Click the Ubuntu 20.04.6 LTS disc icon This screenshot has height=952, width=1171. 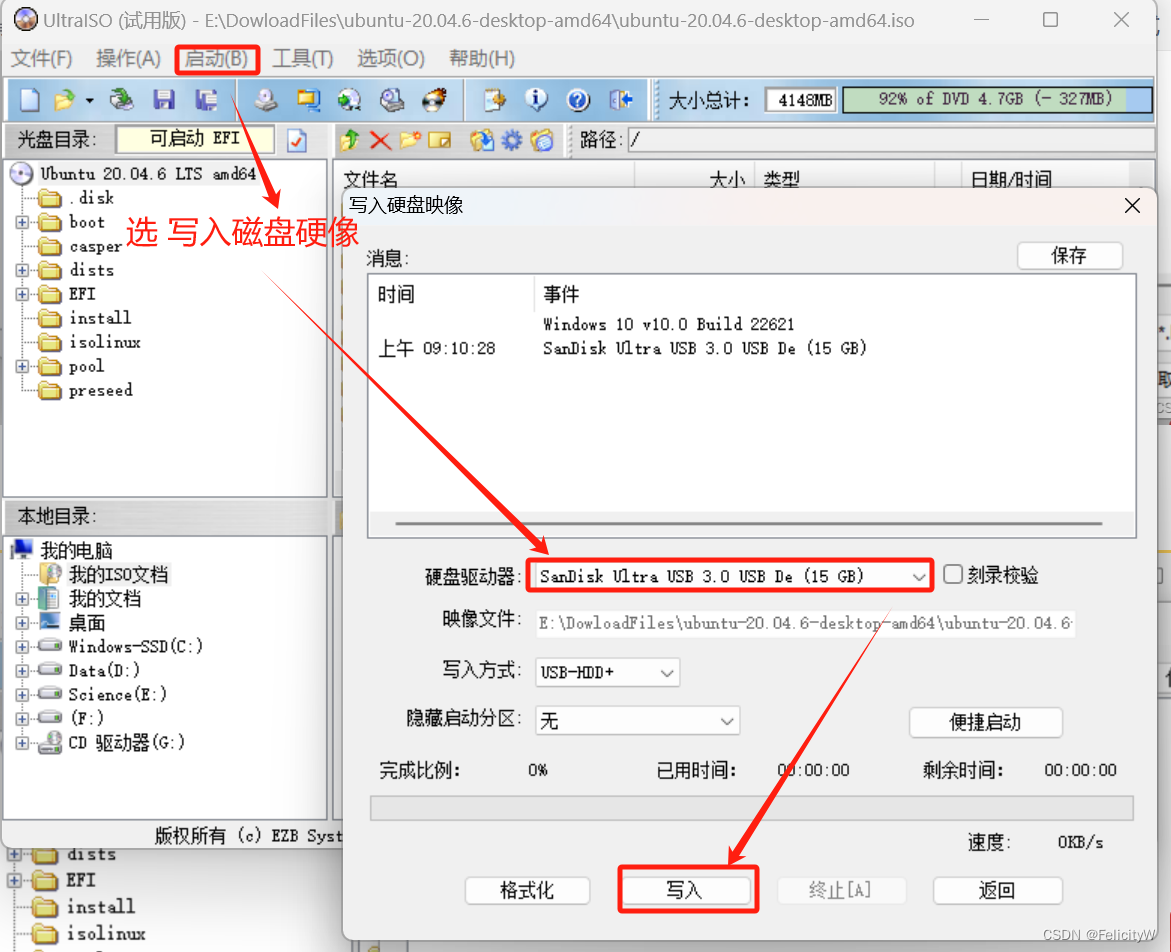point(22,173)
